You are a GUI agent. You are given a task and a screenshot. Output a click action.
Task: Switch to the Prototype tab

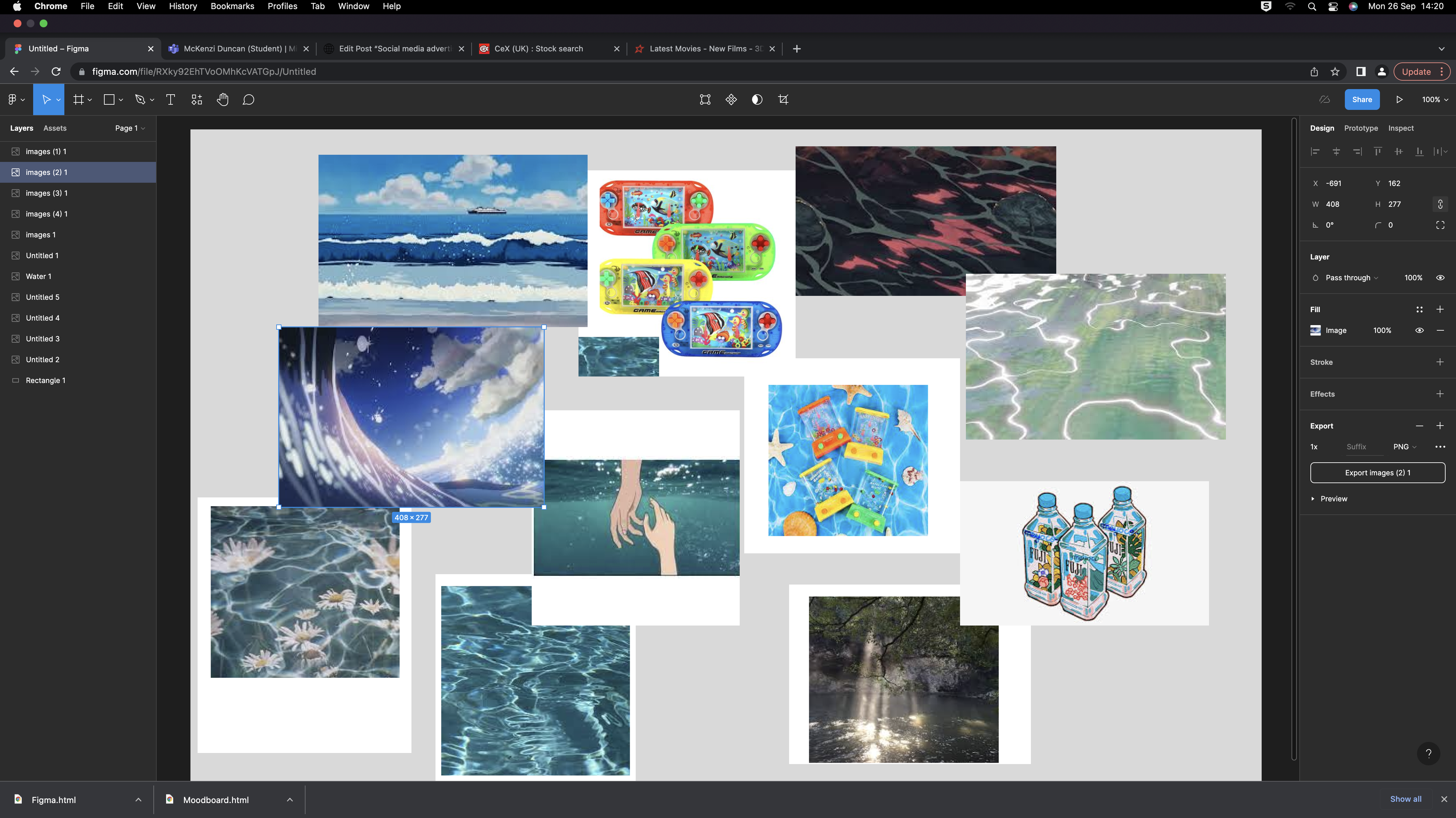1360,128
